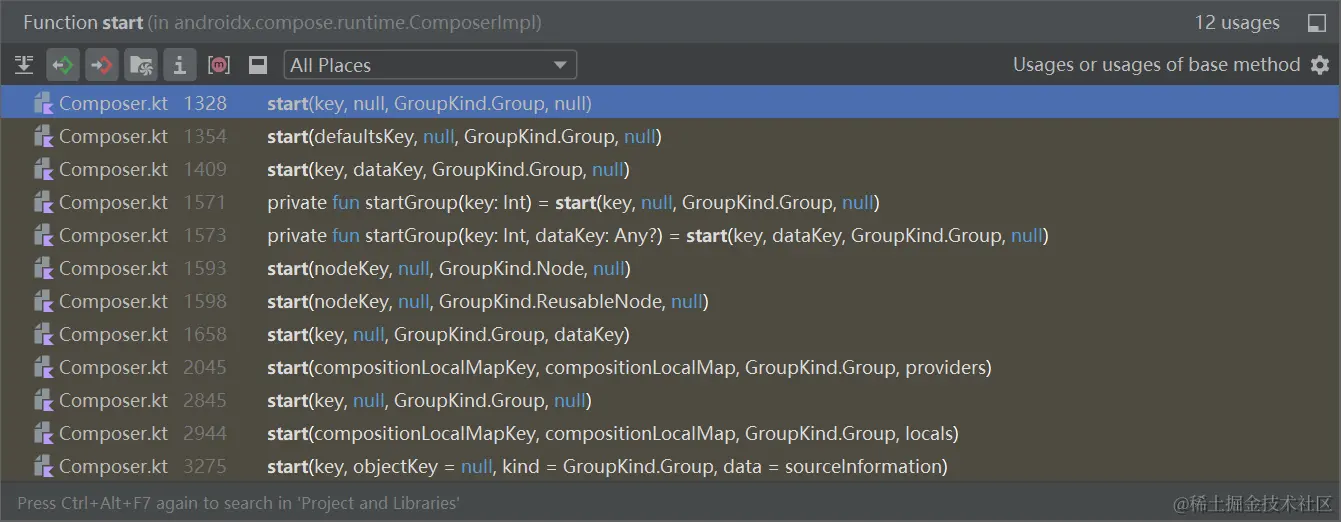Toggle the read access filter
Image resolution: width=1341 pixels, height=522 pixels.
point(63,66)
